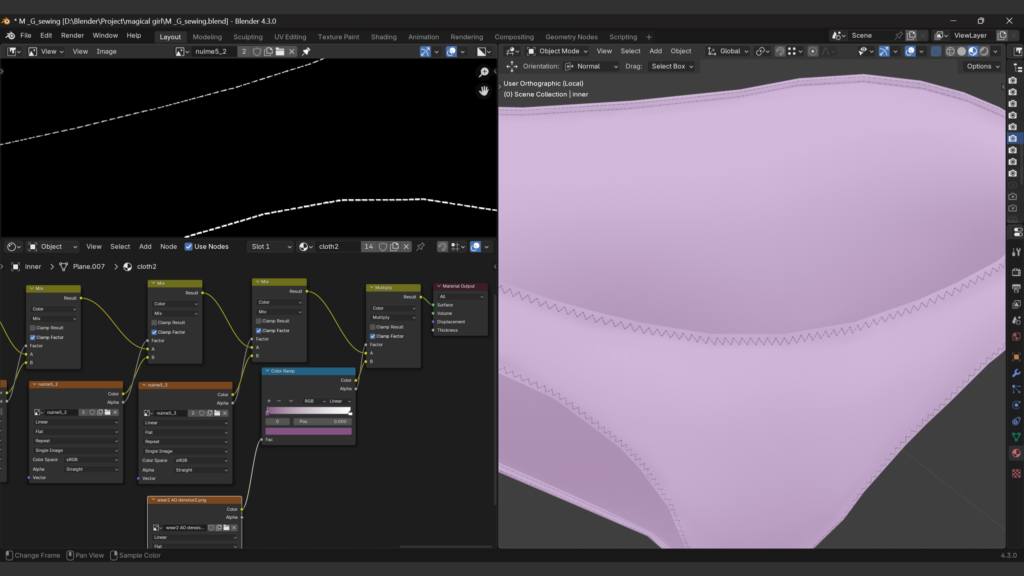Click the fake user shield icon beside cloth2
Image resolution: width=1024 pixels, height=576 pixels.
click(x=382, y=246)
